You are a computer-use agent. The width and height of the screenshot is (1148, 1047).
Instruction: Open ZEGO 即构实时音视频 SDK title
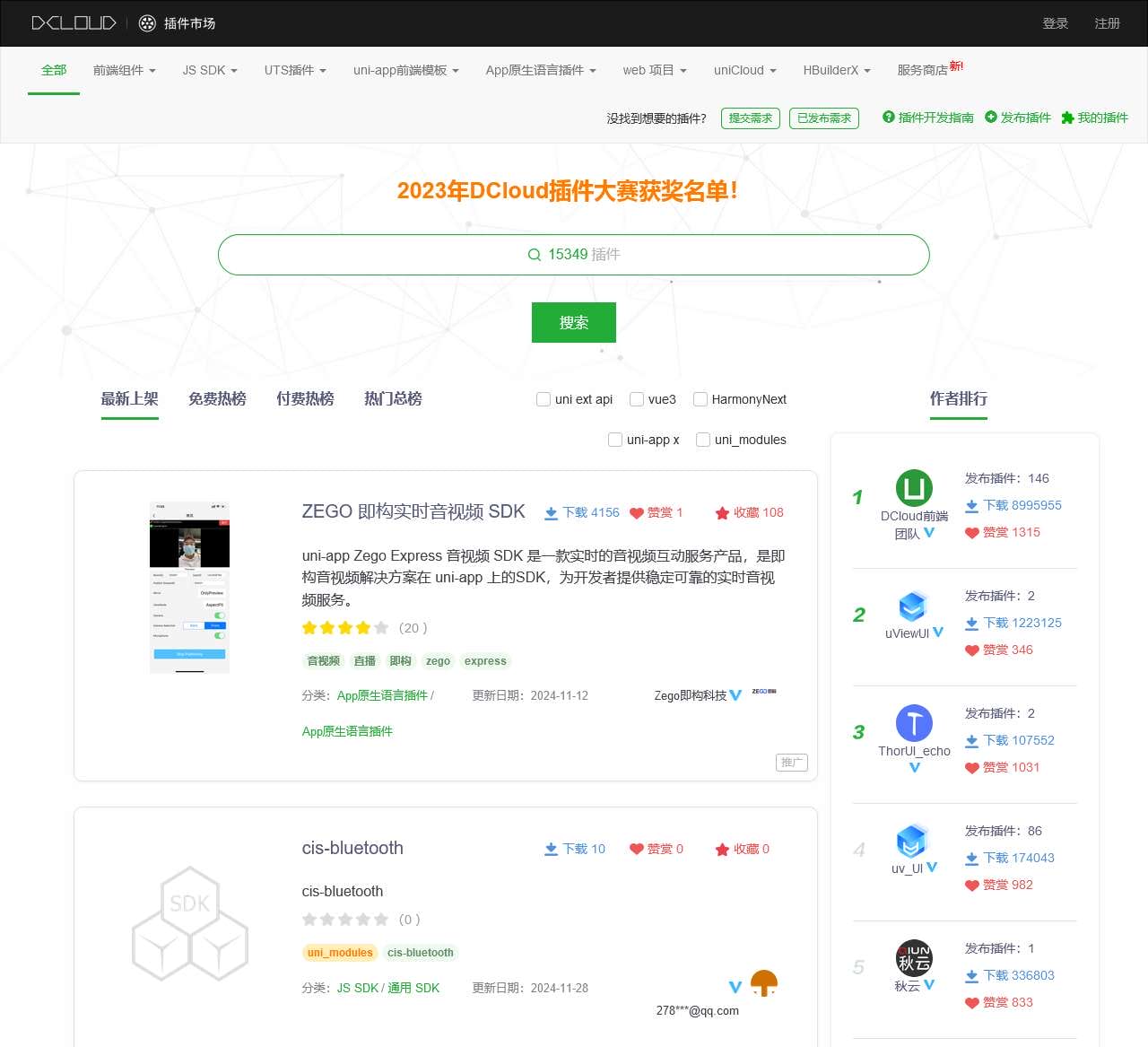click(413, 511)
